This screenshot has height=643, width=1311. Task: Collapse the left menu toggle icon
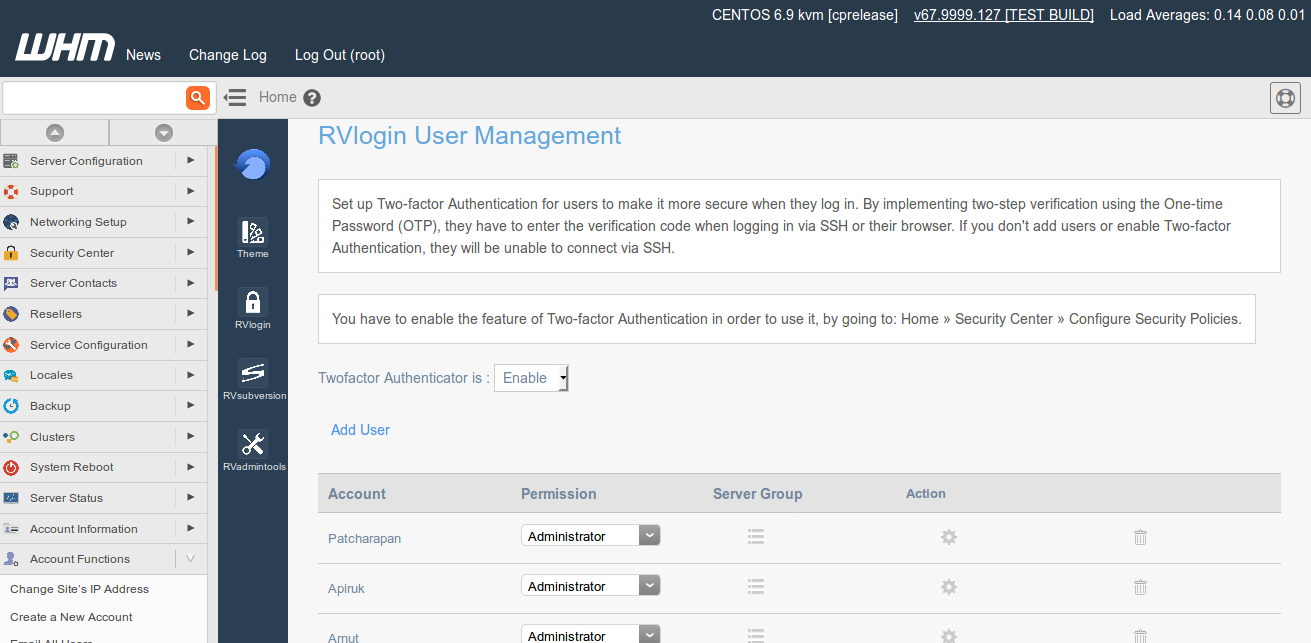[235, 97]
